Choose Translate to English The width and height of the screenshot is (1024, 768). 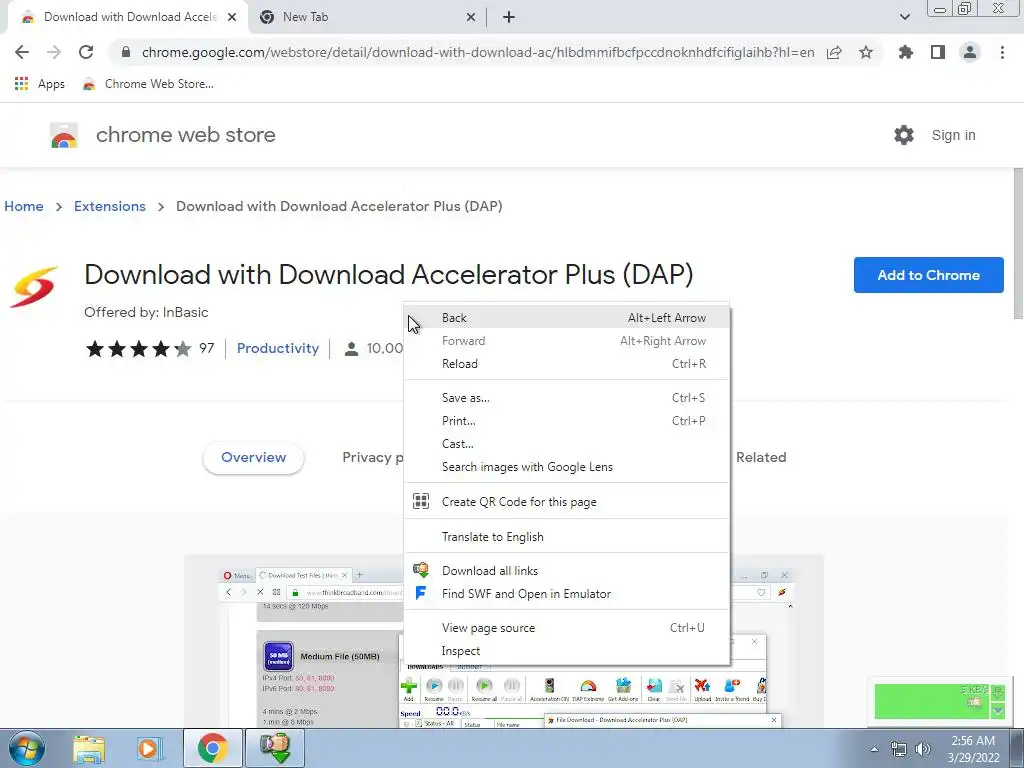566,537
